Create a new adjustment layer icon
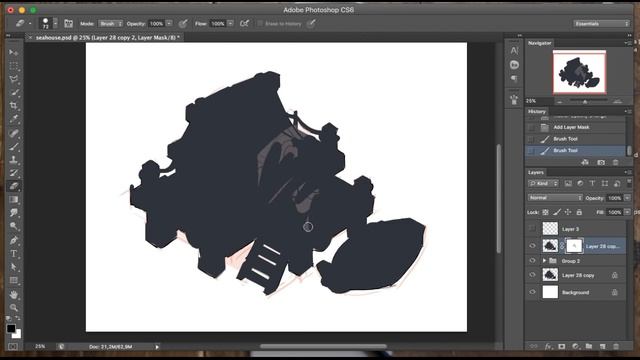This screenshot has height=360, width=640. tap(576, 346)
